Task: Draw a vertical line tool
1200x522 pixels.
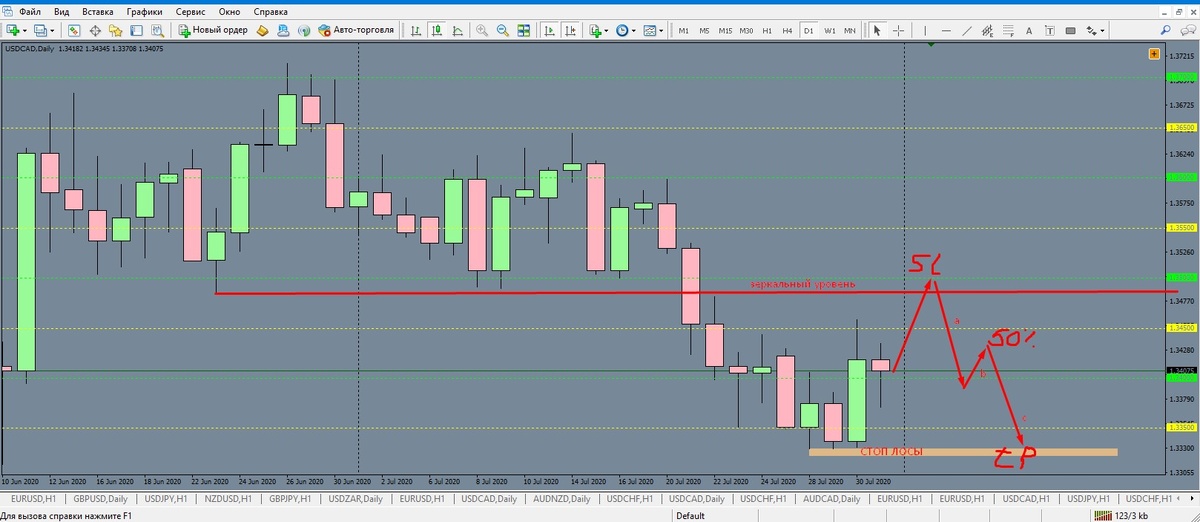Action: (x=925, y=30)
